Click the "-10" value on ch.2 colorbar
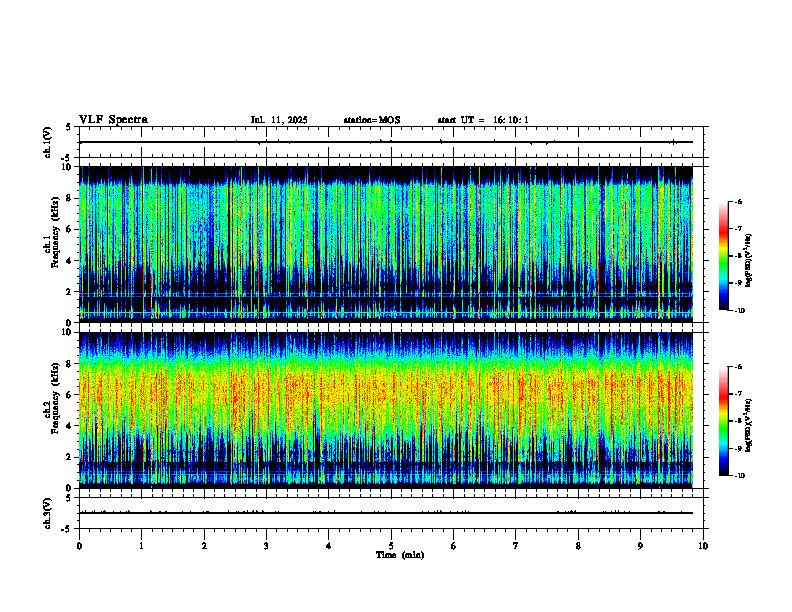Screen dimensions: 792x612 click(739, 476)
